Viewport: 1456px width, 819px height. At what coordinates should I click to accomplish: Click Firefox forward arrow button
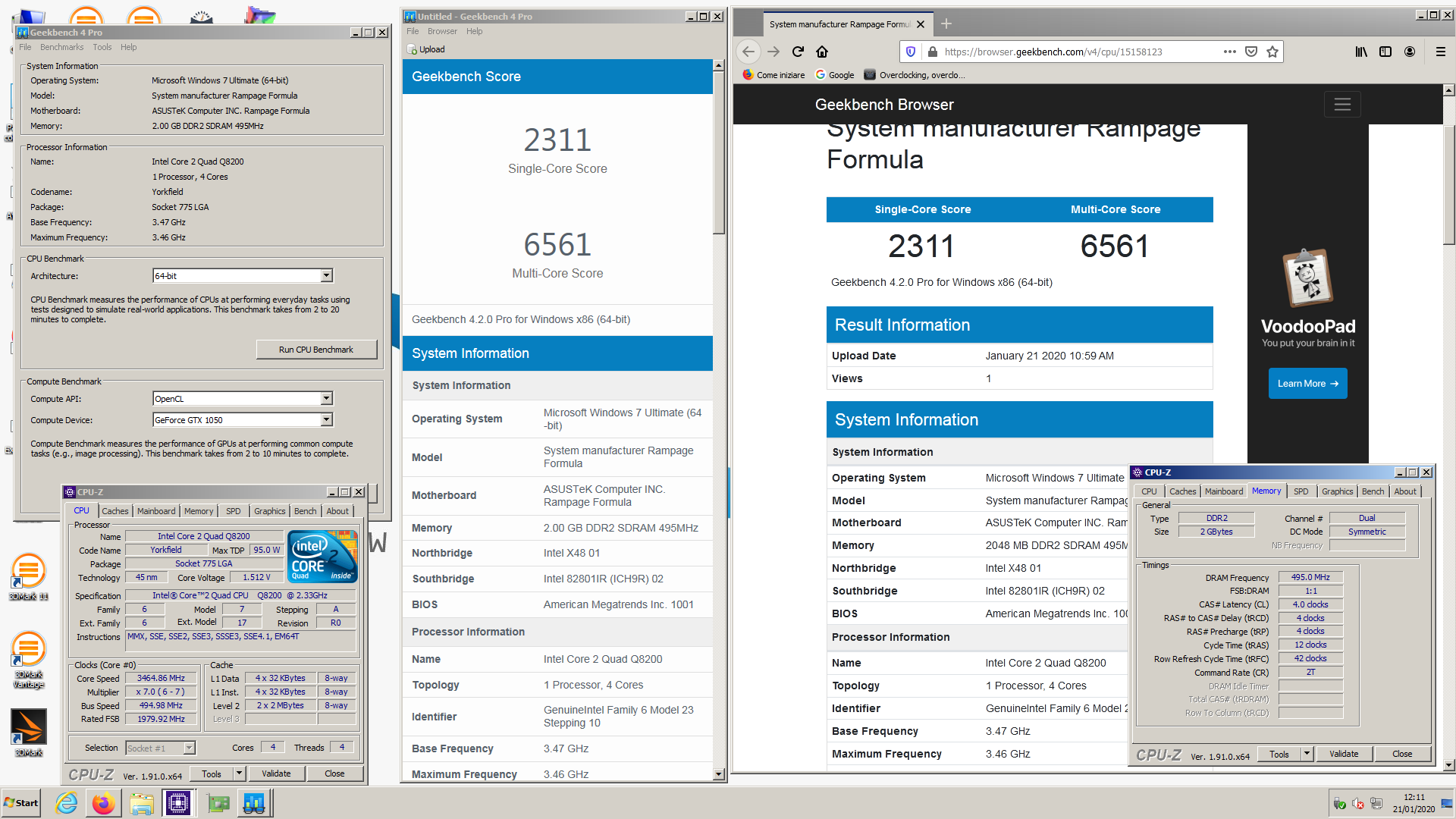pyautogui.click(x=773, y=52)
